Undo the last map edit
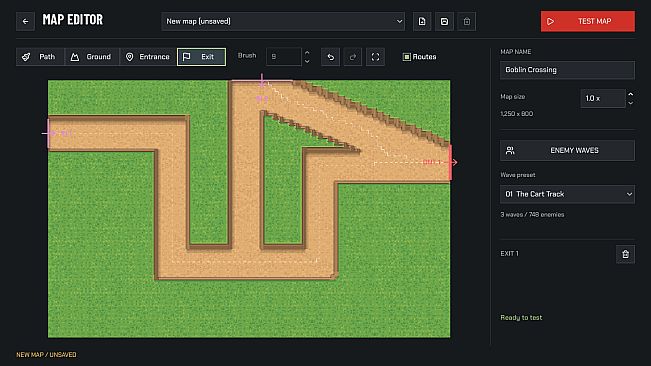The height and width of the screenshot is (366, 651). point(330,57)
